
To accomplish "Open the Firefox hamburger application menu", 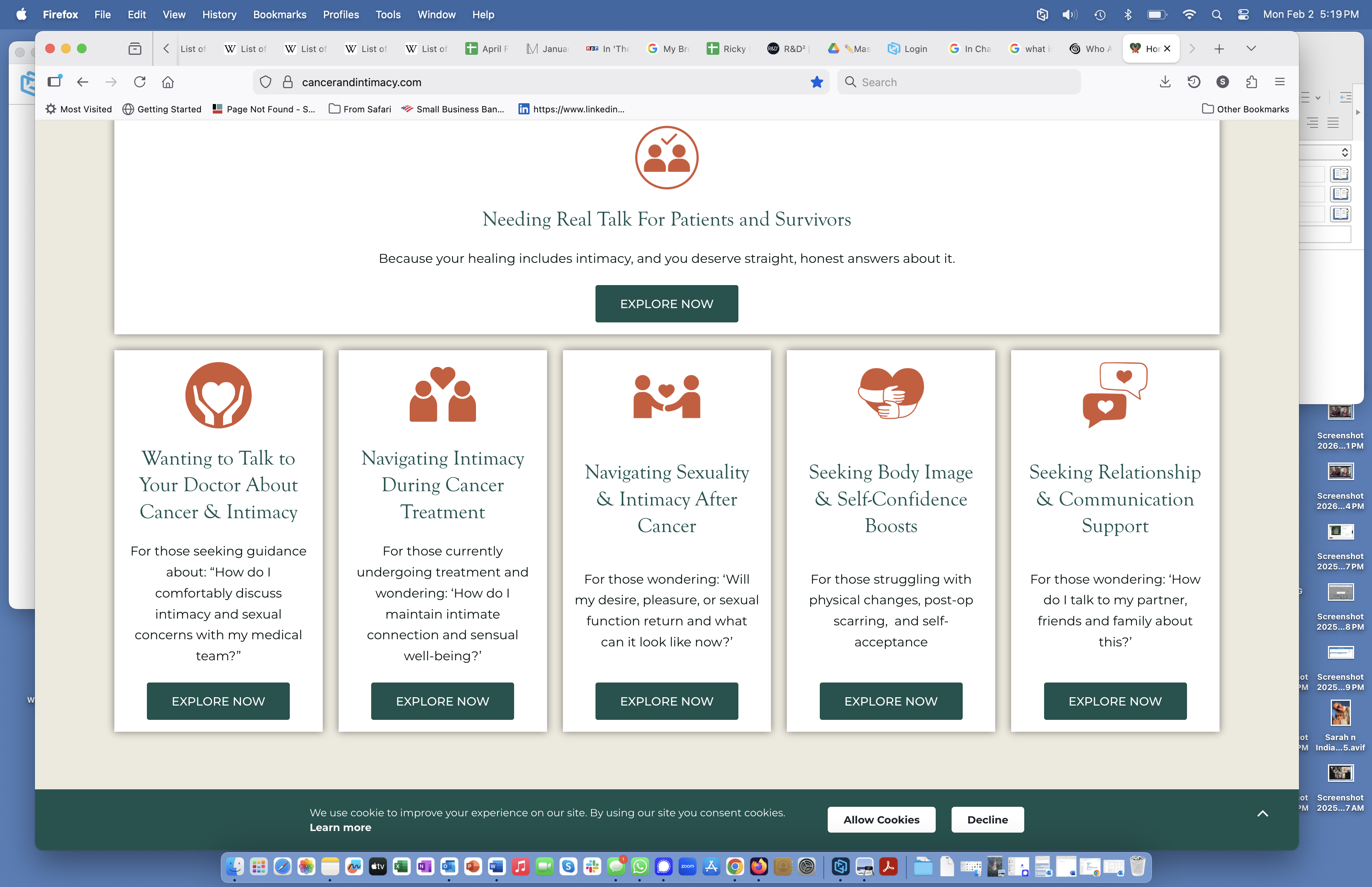I will click(1280, 82).
